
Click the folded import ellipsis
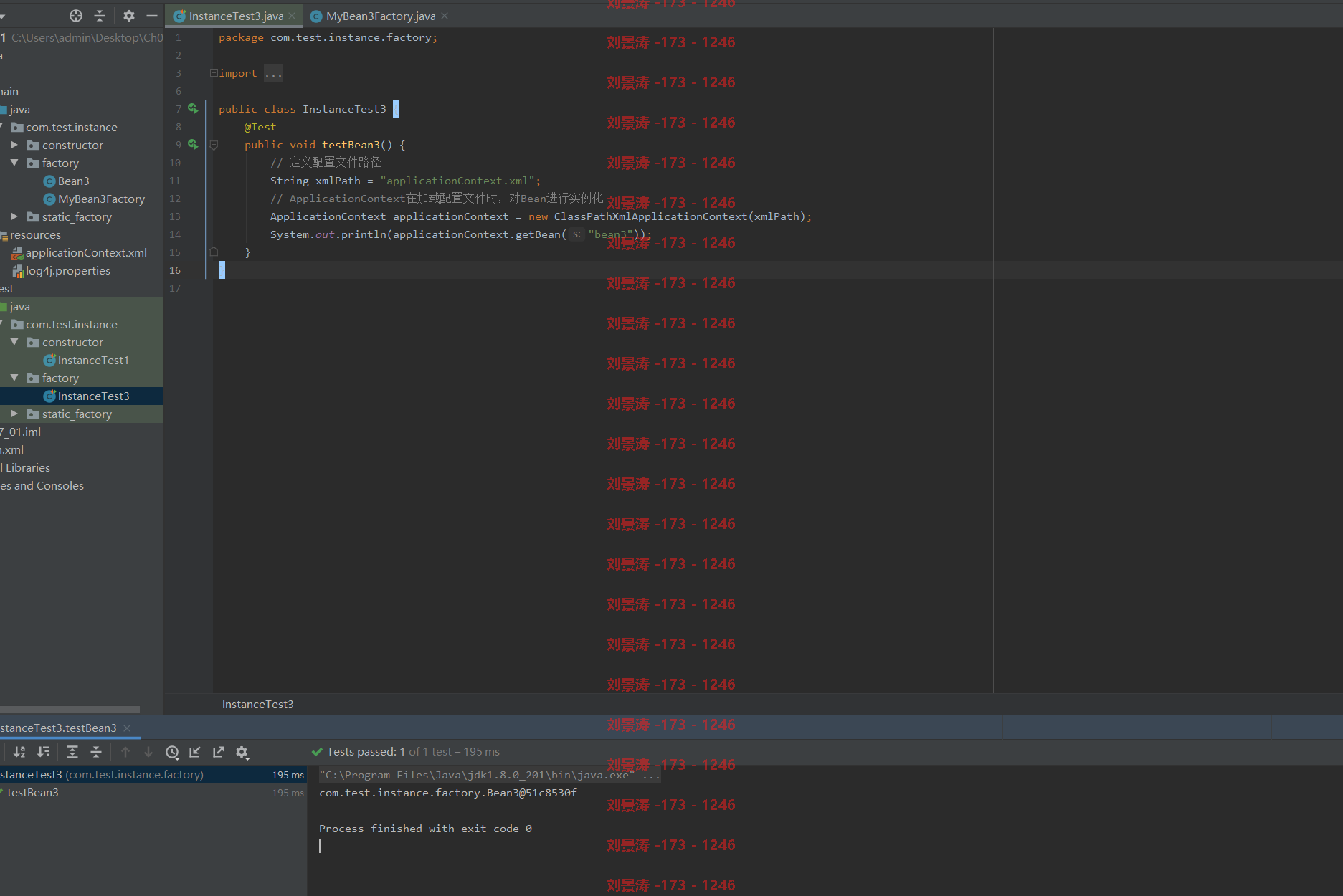(x=273, y=73)
